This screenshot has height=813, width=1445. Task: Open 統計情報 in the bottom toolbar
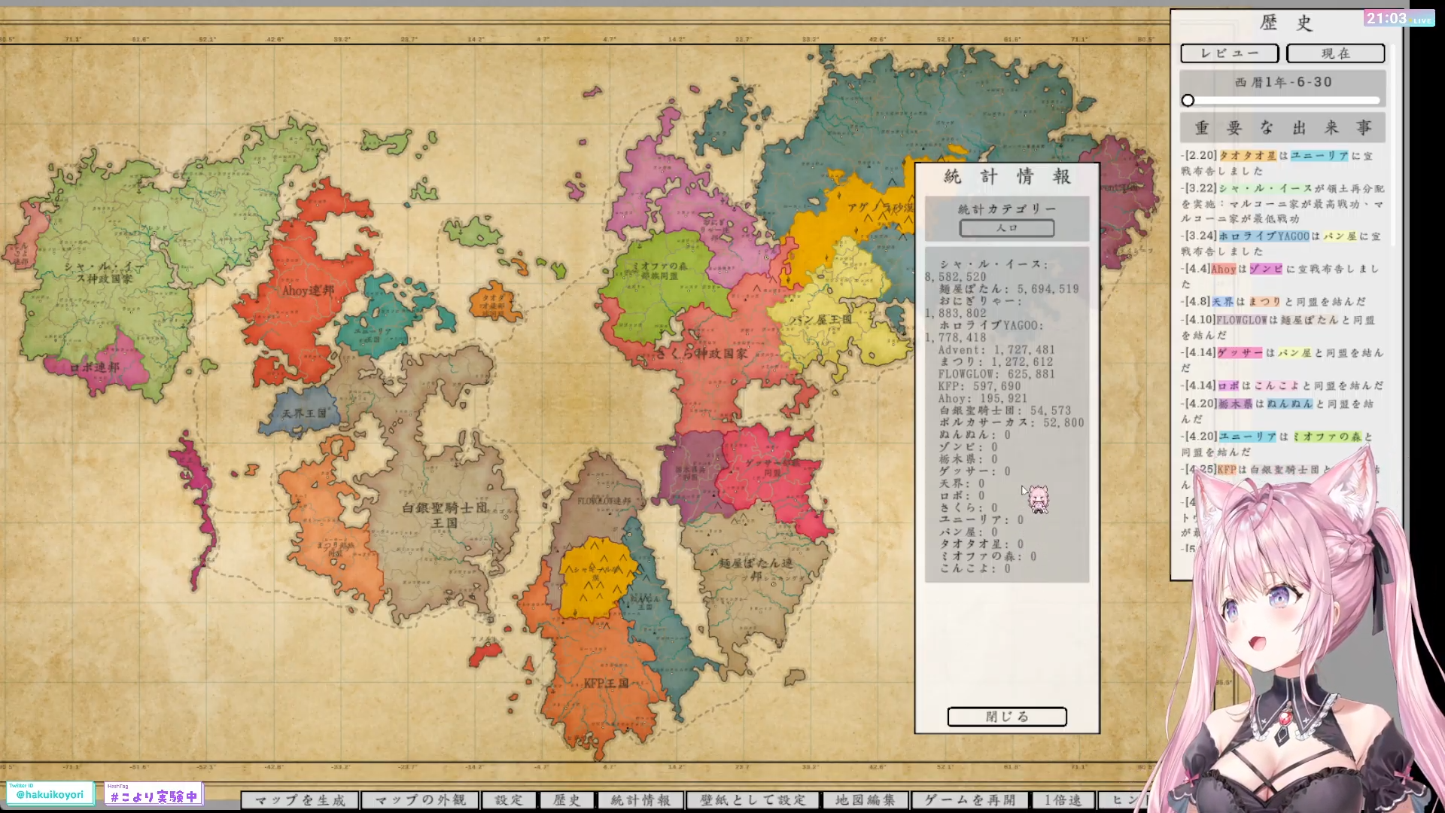(641, 800)
